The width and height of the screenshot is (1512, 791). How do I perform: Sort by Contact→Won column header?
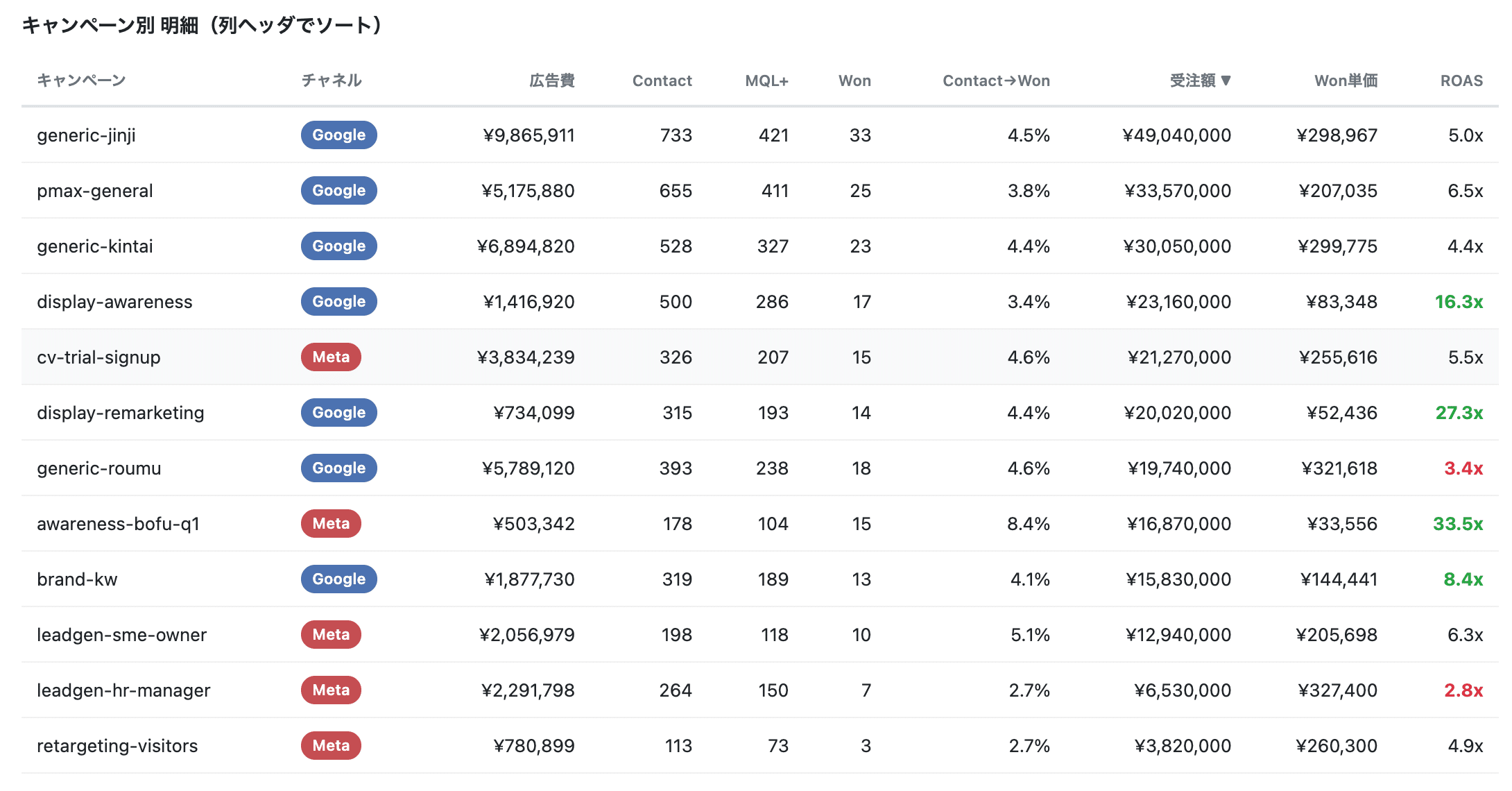[x=996, y=80]
